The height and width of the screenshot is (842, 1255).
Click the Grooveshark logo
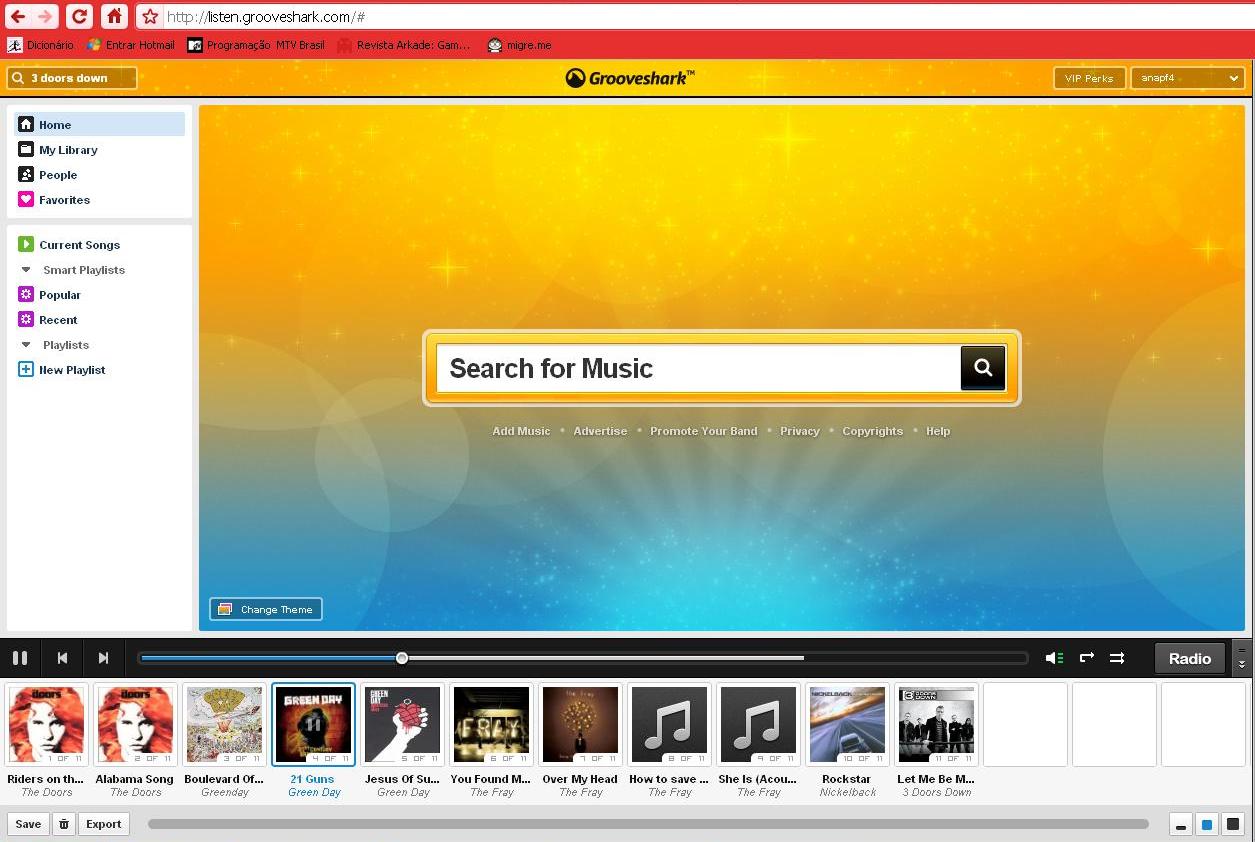(629, 78)
